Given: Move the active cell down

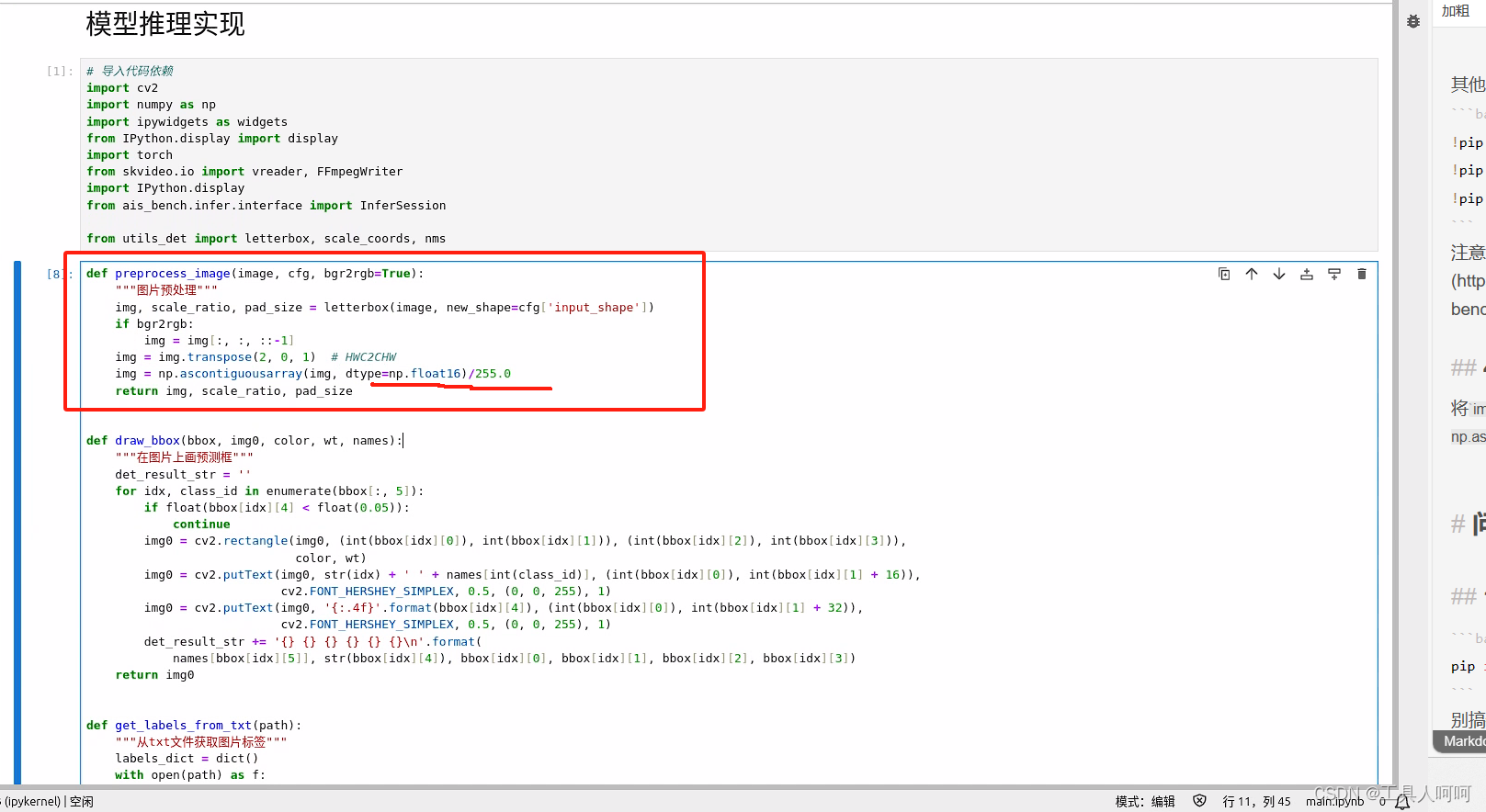Looking at the screenshot, I should [x=1279, y=274].
